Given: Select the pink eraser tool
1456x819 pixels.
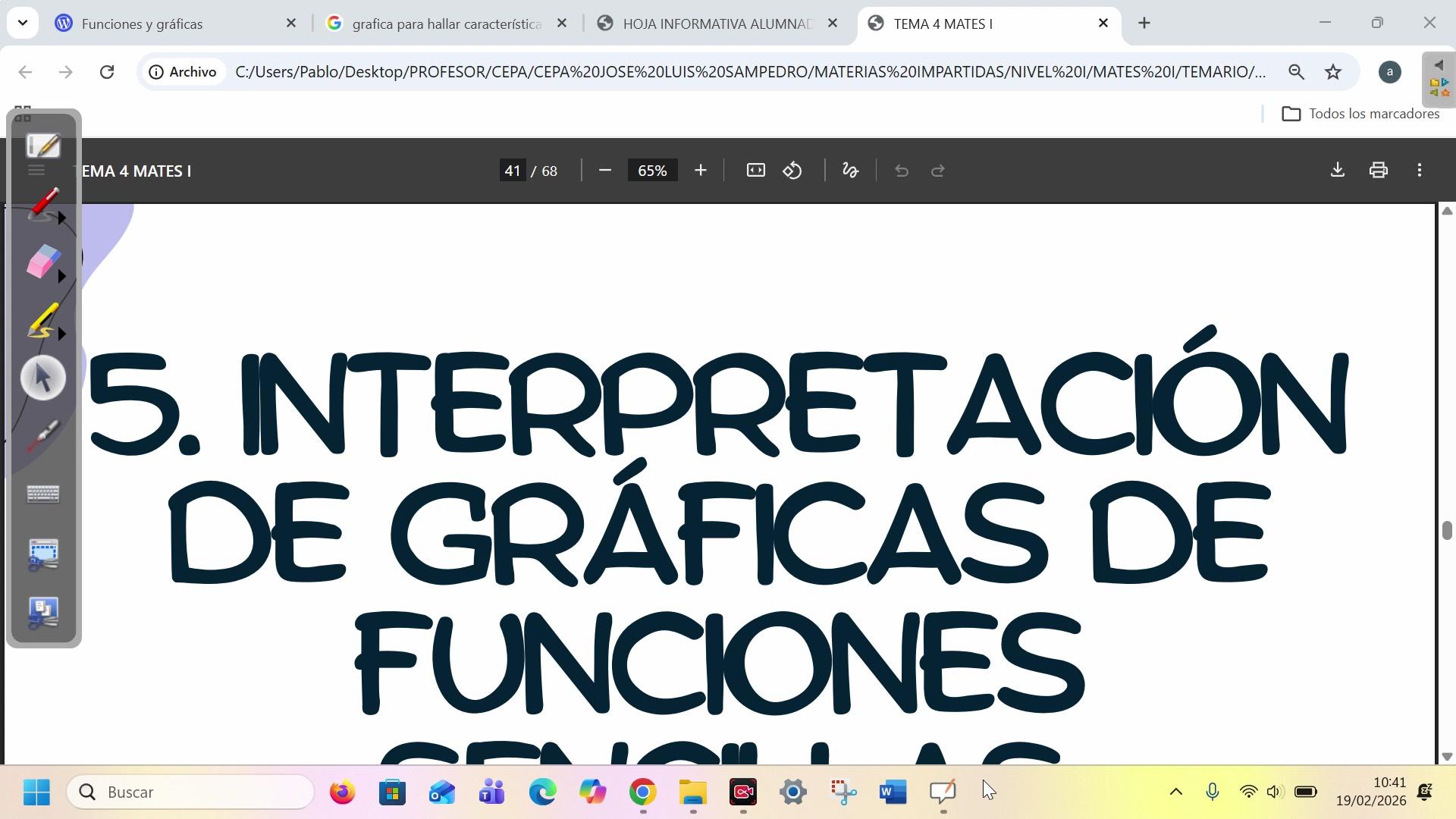Looking at the screenshot, I should [42, 262].
